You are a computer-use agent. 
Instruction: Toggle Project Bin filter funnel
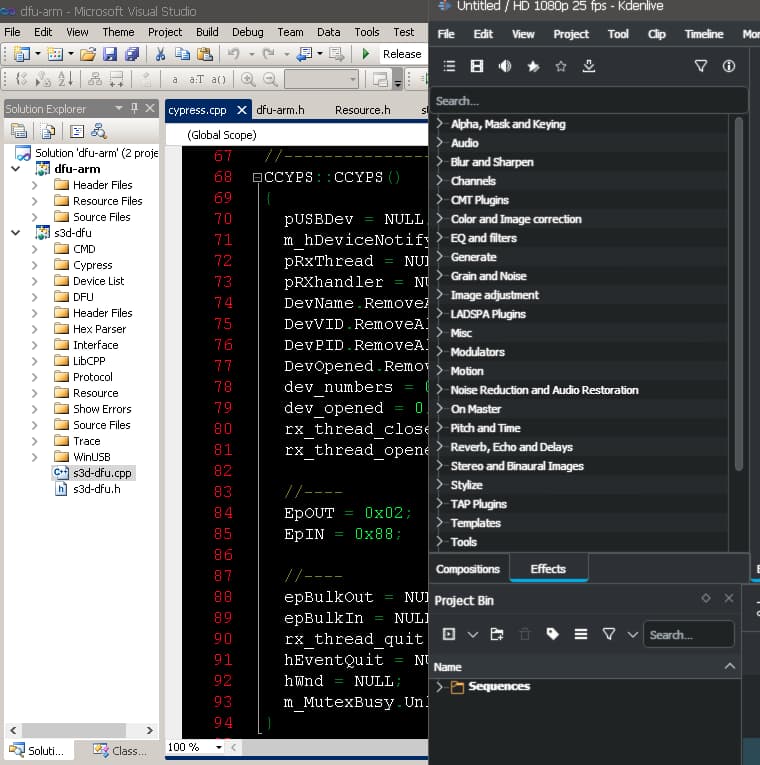609,634
